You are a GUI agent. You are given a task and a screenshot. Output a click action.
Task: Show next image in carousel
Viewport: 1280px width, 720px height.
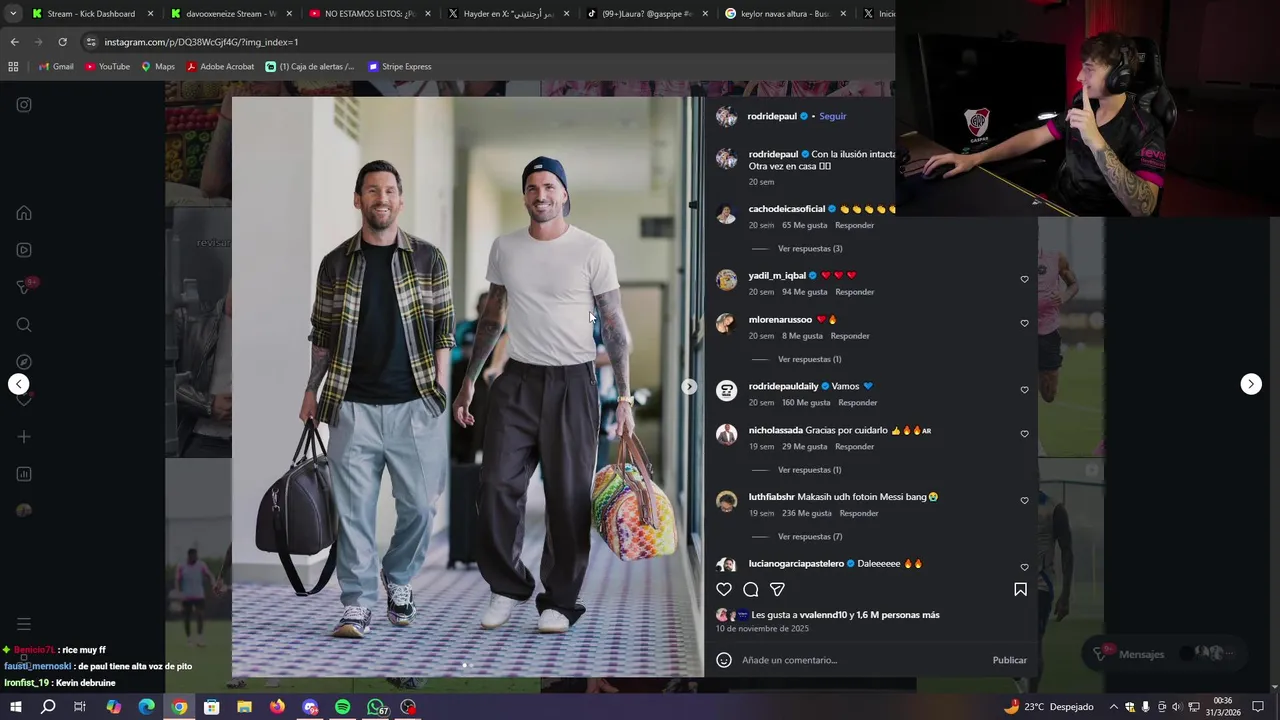[689, 387]
